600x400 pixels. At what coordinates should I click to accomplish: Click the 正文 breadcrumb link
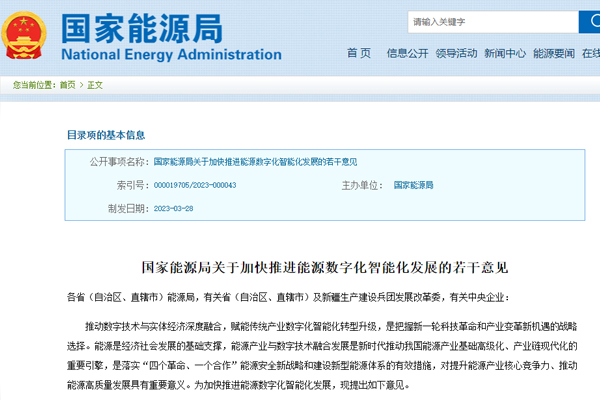coord(95,85)
